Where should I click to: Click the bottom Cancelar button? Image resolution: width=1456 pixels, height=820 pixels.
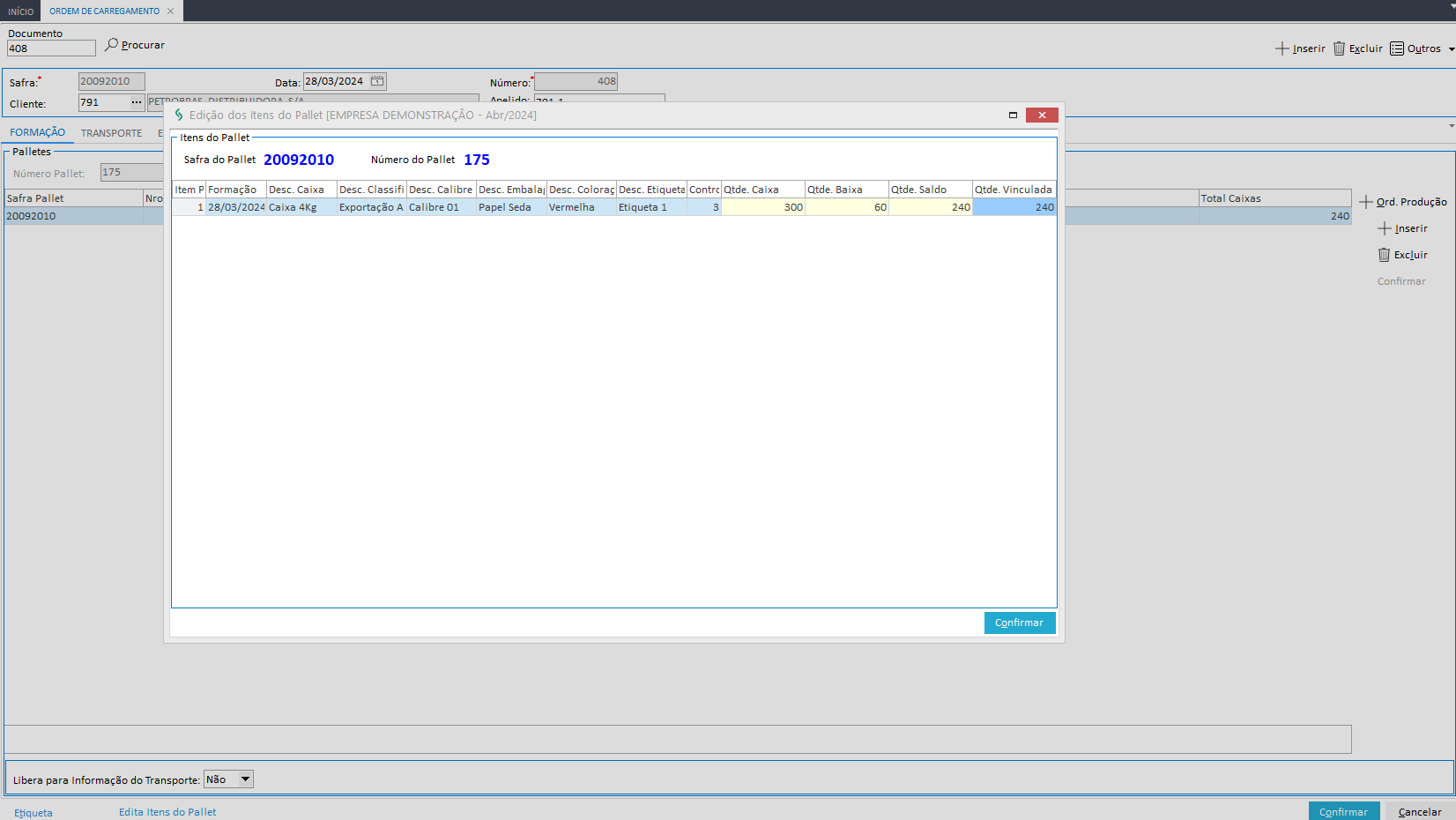1420,811
